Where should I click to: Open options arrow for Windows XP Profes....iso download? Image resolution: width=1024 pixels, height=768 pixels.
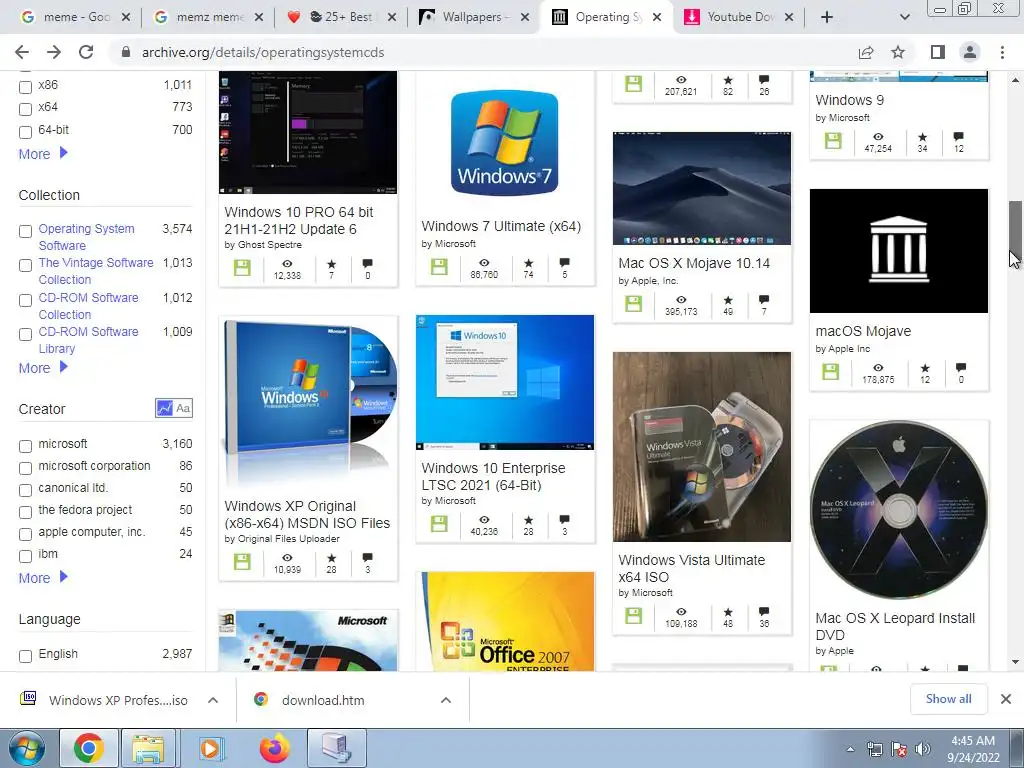point(213,700)
